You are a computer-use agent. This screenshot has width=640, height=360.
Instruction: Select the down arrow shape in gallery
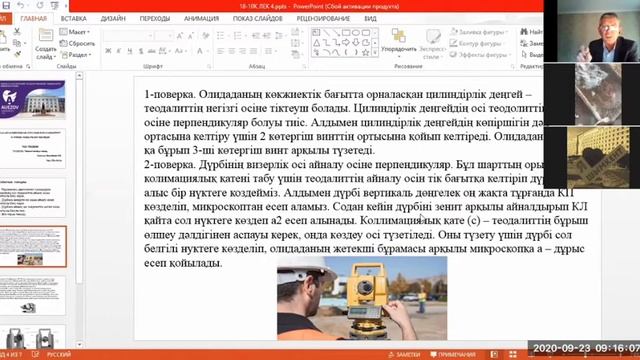pyautogui.click(x=356, y=42)
